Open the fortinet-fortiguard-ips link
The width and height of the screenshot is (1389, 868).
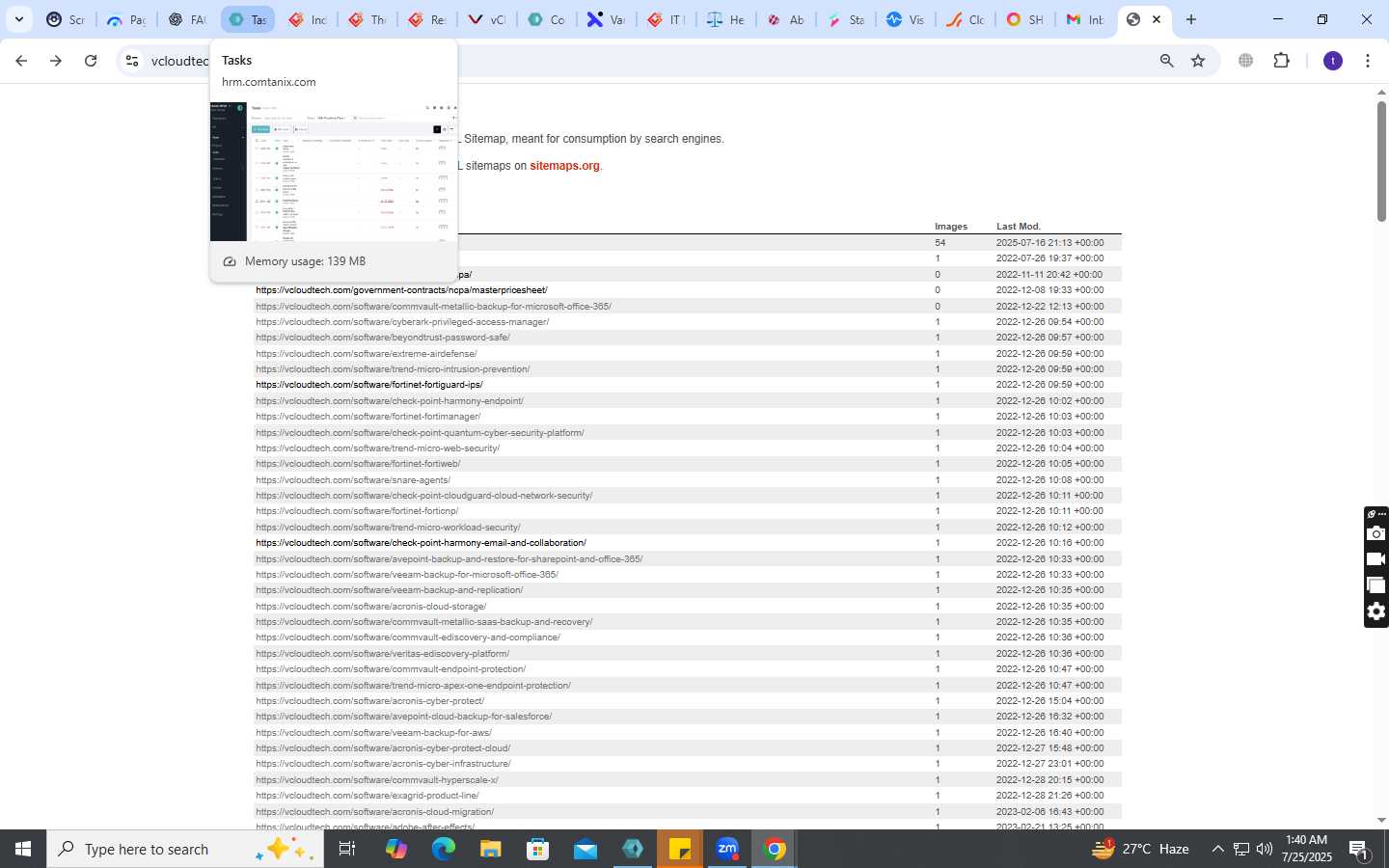pos(369,385)
